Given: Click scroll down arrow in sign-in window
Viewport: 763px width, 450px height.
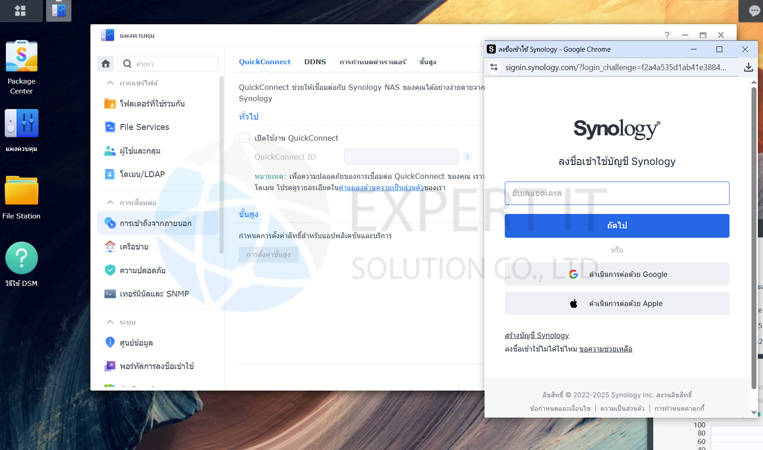Looking at the screenshot, I should tap(754, 413).
